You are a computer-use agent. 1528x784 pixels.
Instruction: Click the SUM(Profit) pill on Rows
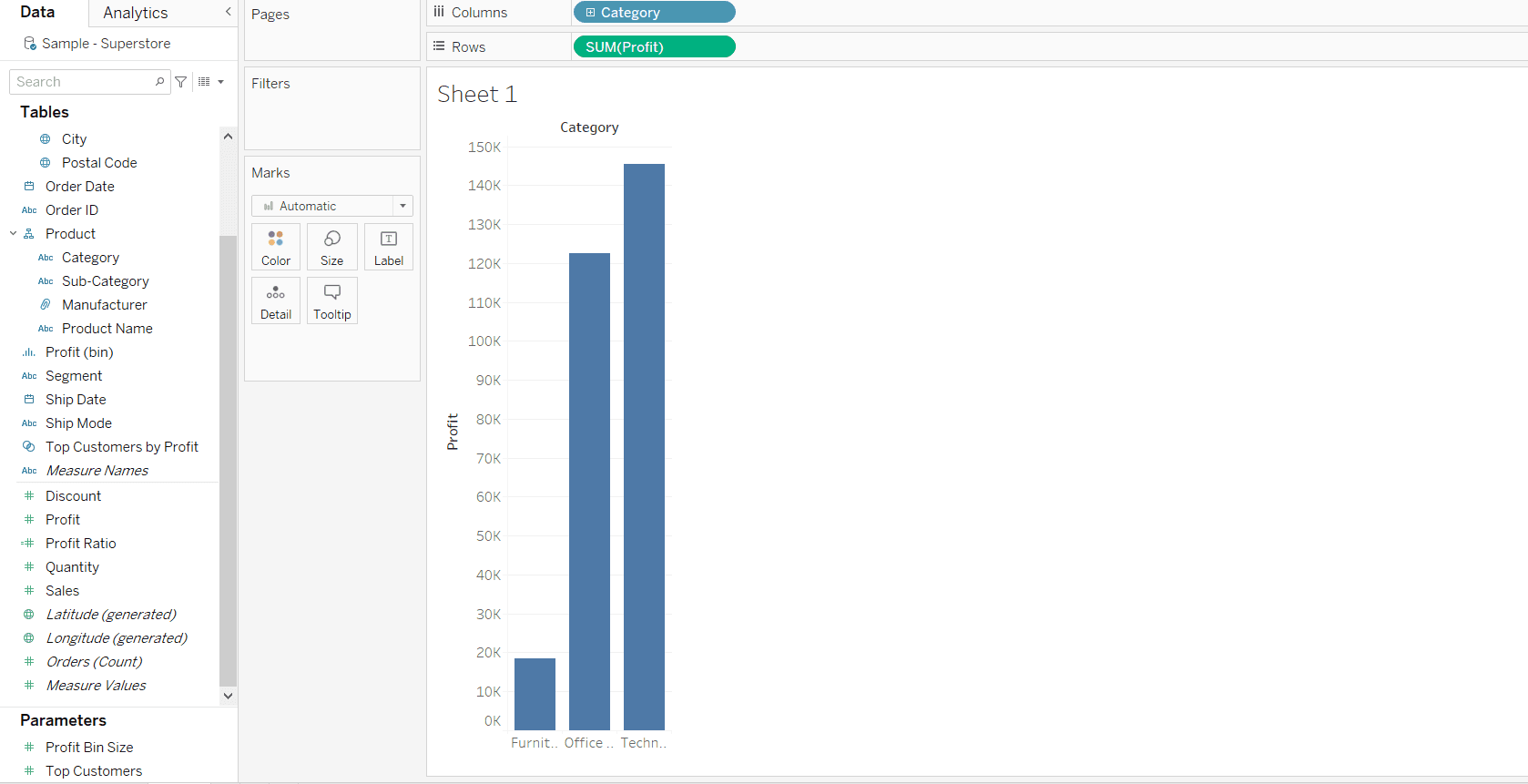pos(654,46)
